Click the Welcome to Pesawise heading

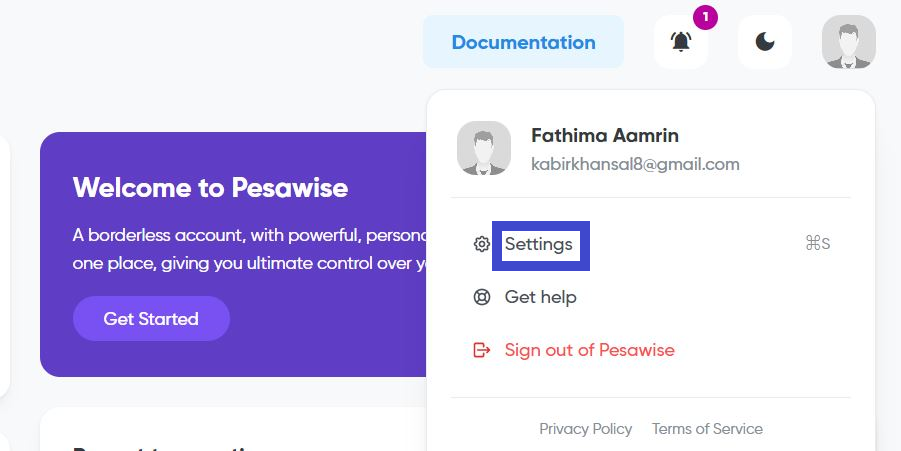click(210, 187)
